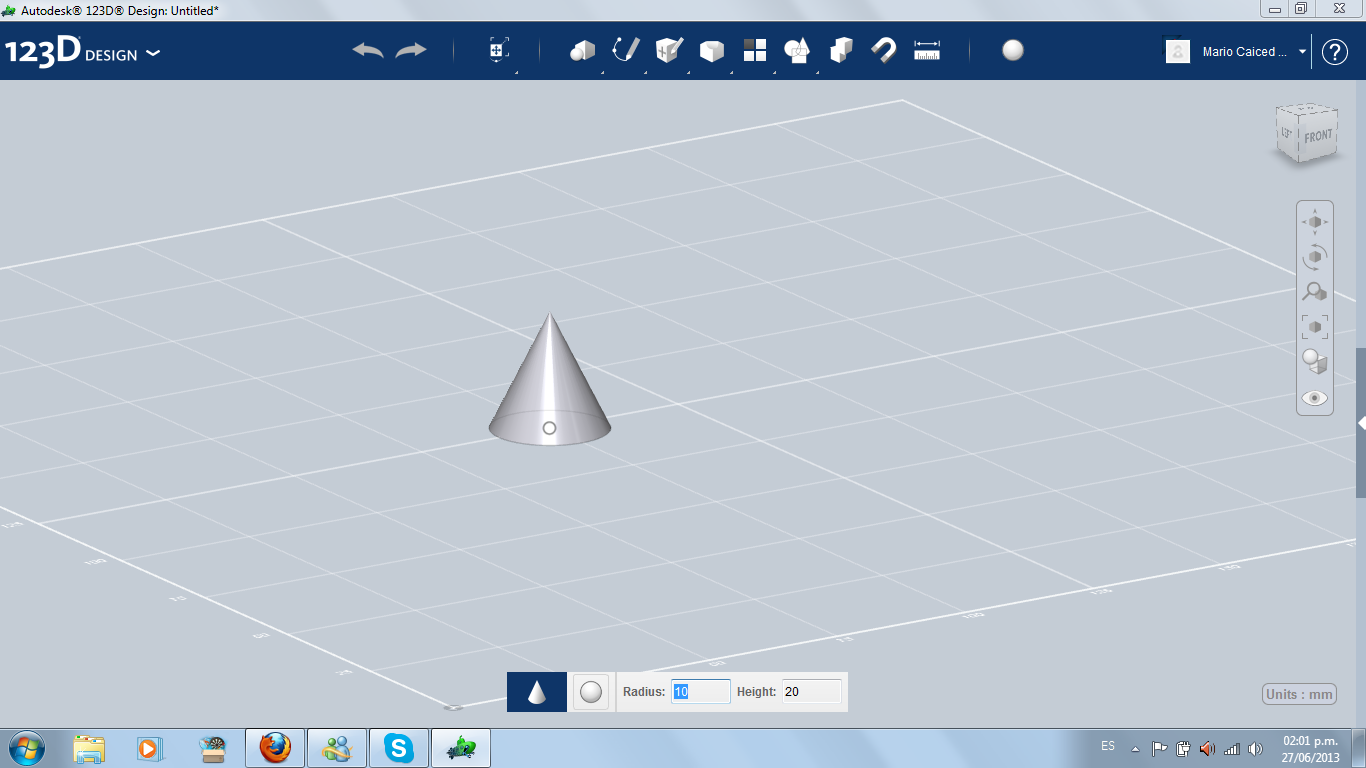Toggle visibility with the eye icon
Image resolution: width=1366 pixels, height=768 pixels.
coord(1315,398)
